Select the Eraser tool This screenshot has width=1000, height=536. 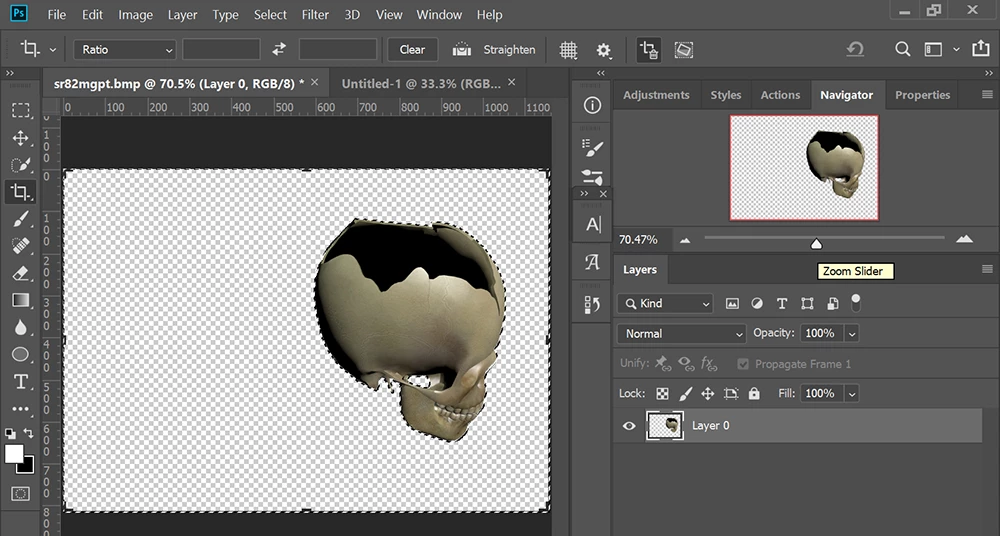(x=20, y=273)
